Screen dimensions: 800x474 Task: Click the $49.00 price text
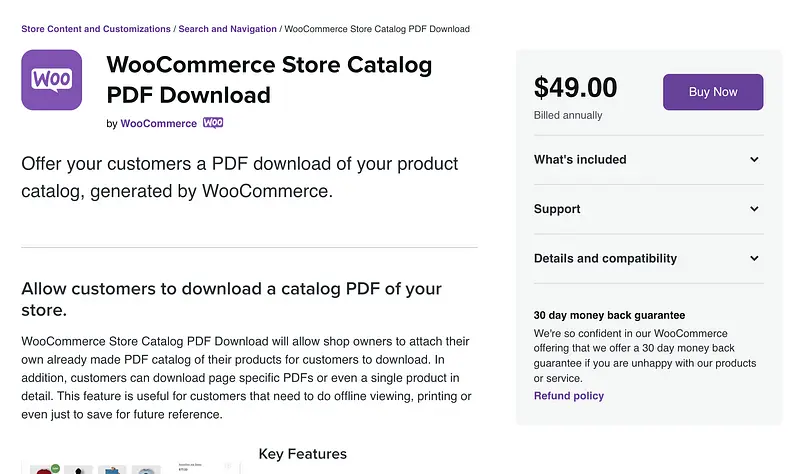click(x=575, y=88)
